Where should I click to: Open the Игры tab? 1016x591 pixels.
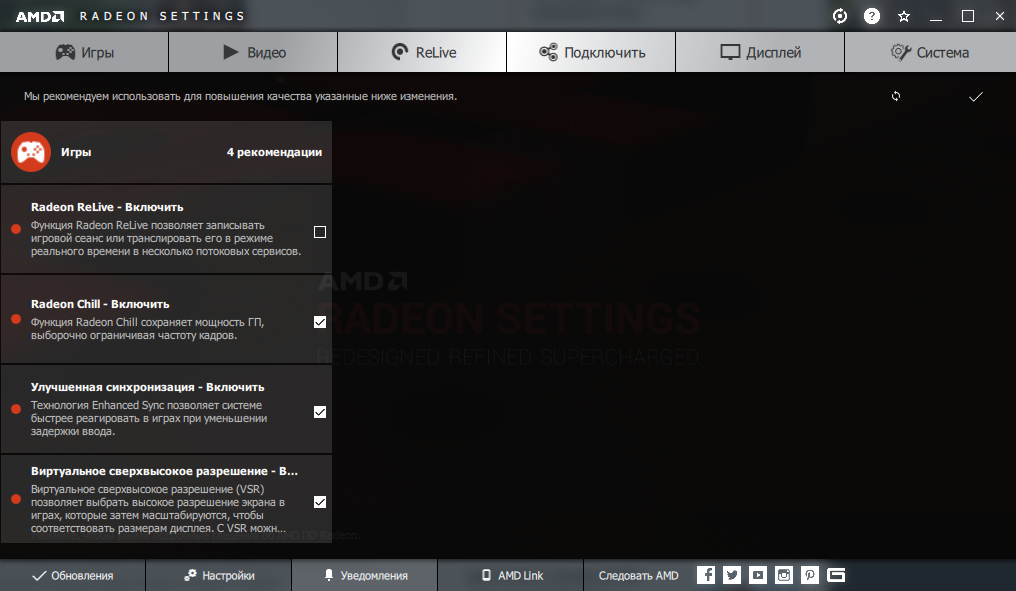84,52
